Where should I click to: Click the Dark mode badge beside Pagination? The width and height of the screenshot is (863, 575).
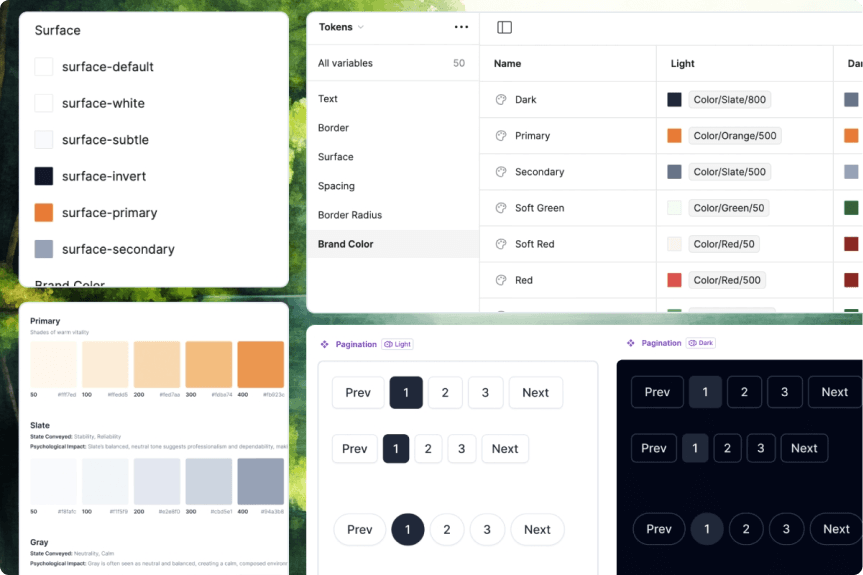pos(701,343)
